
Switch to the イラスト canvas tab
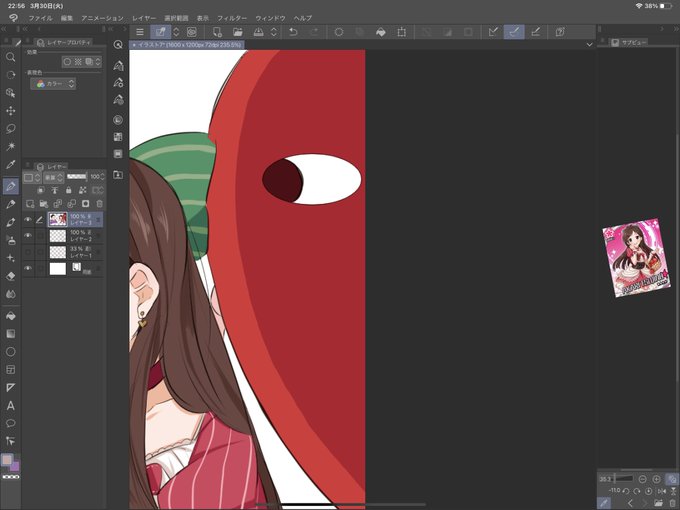(x=187, y=45)
